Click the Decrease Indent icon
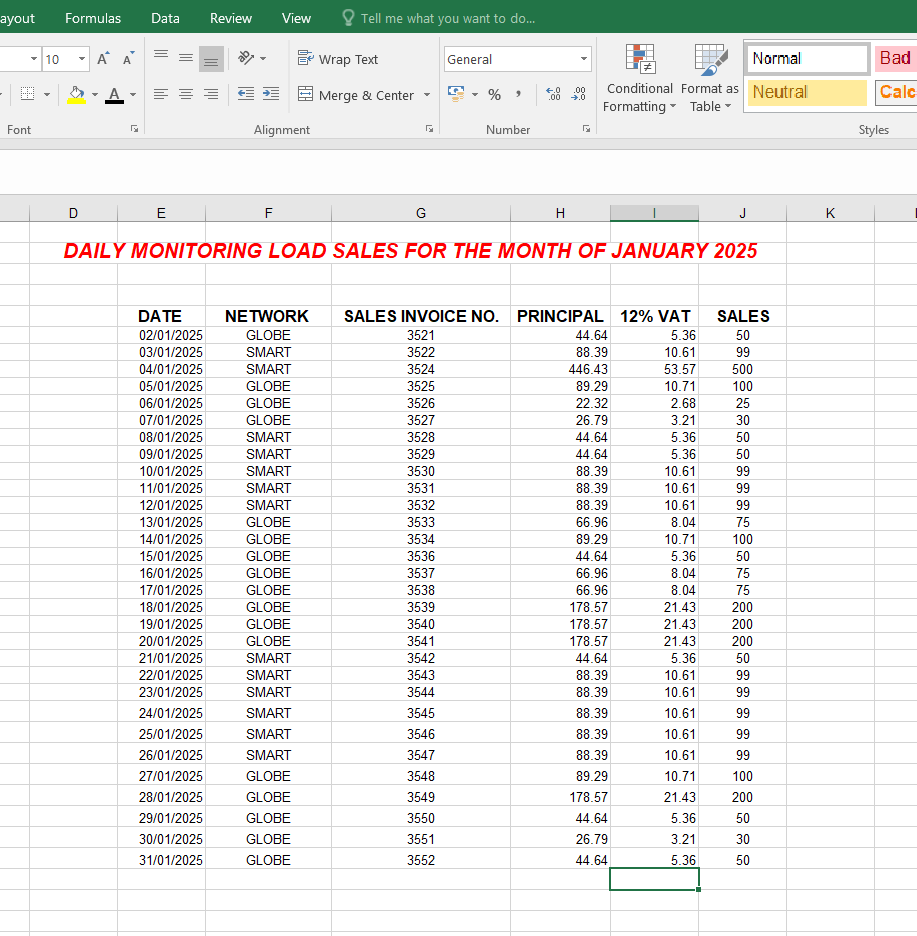Image resolution: width=917 pixels, height=936 pixels. pyautogui.click(x=246, y=94)
